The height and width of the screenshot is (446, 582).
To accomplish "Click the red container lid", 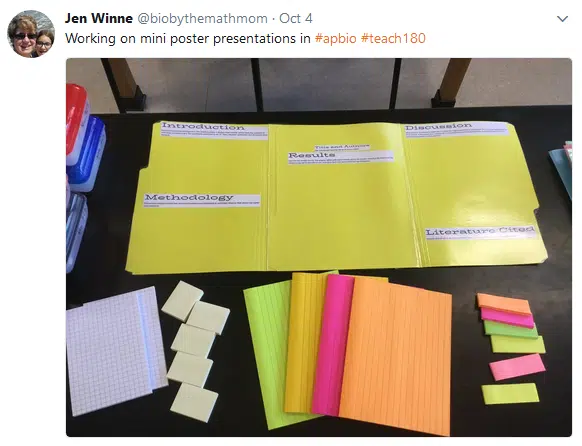I will tap(76, 118).
